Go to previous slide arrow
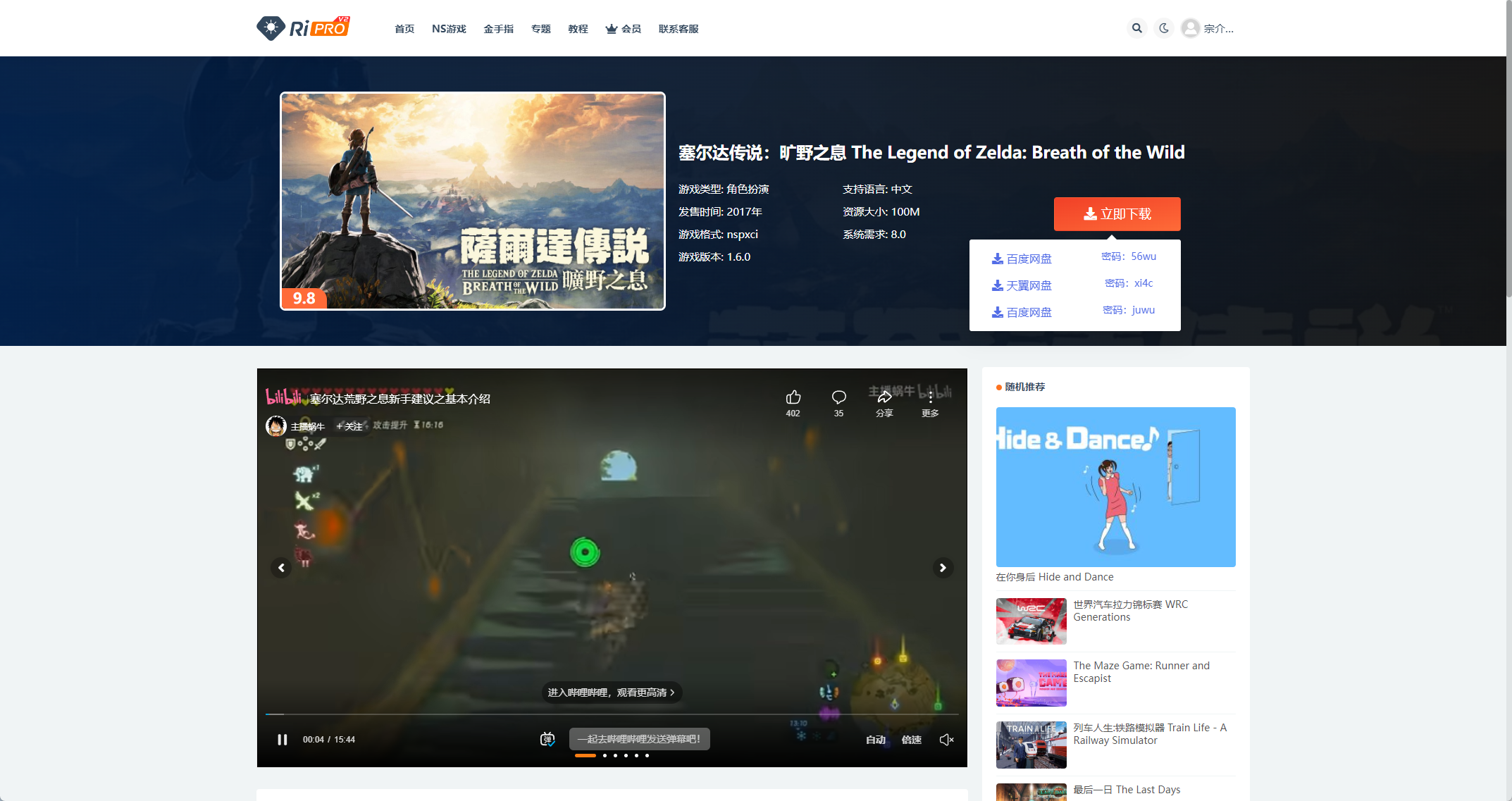1512x801 pixels. pos(281,568)
